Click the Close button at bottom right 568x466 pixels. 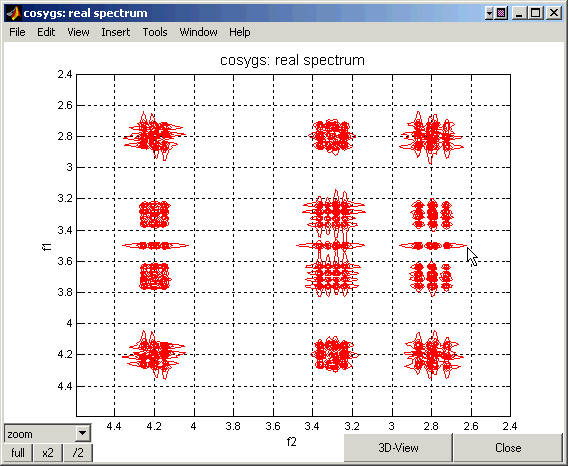click(x=508, y=448)
